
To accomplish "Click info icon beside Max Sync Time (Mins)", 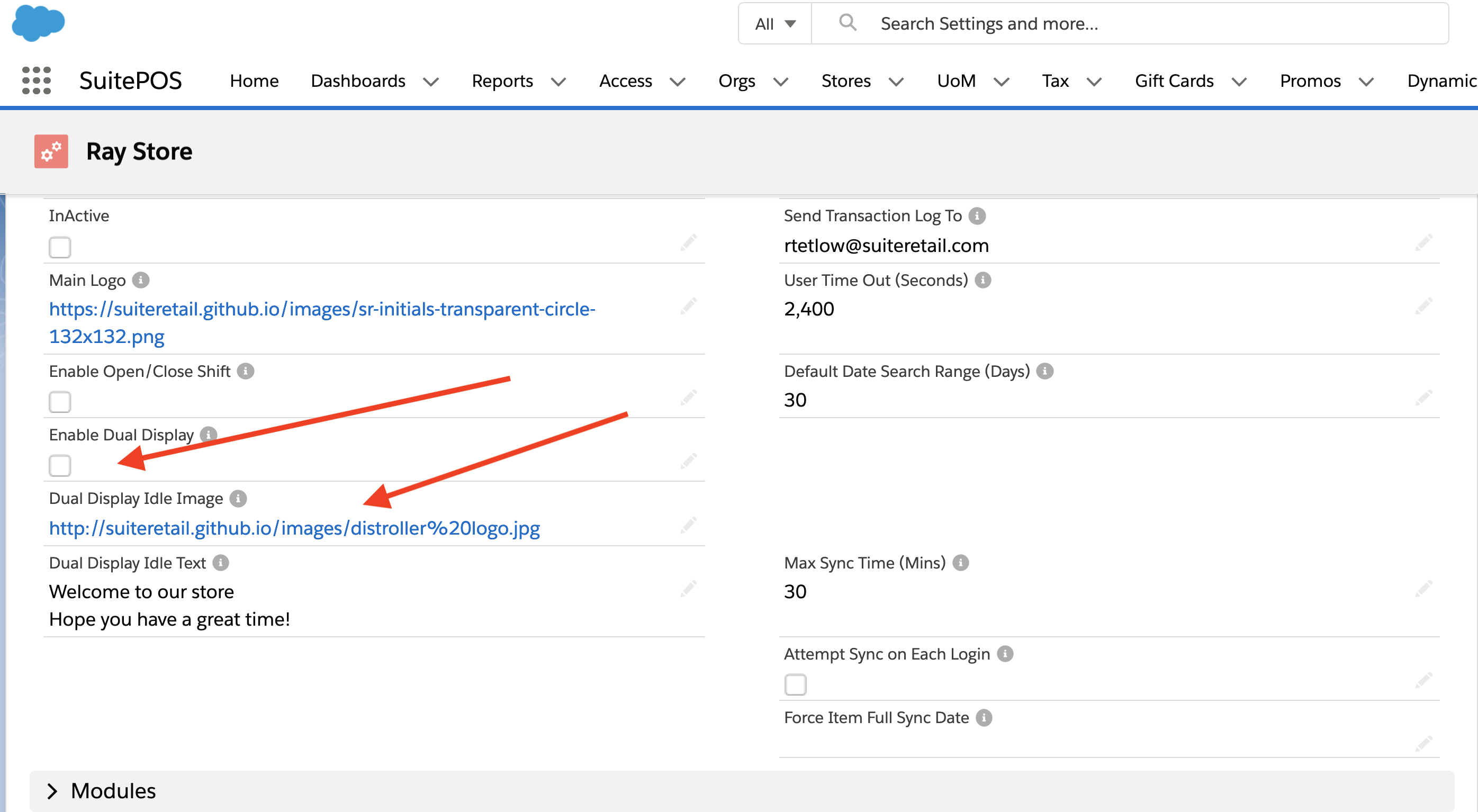I will (960, 562).
